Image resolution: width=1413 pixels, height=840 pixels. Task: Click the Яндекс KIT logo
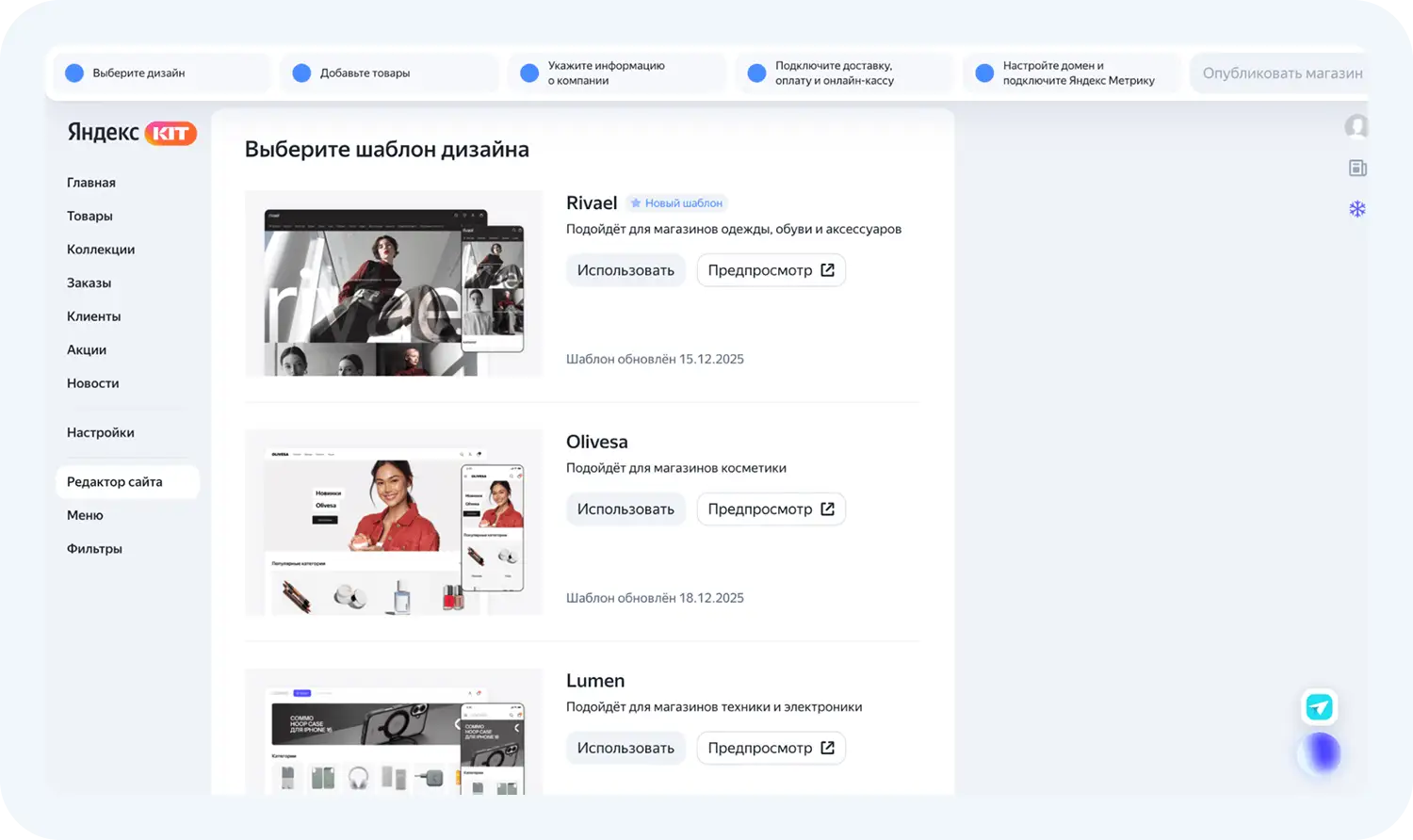click(132, 133)
